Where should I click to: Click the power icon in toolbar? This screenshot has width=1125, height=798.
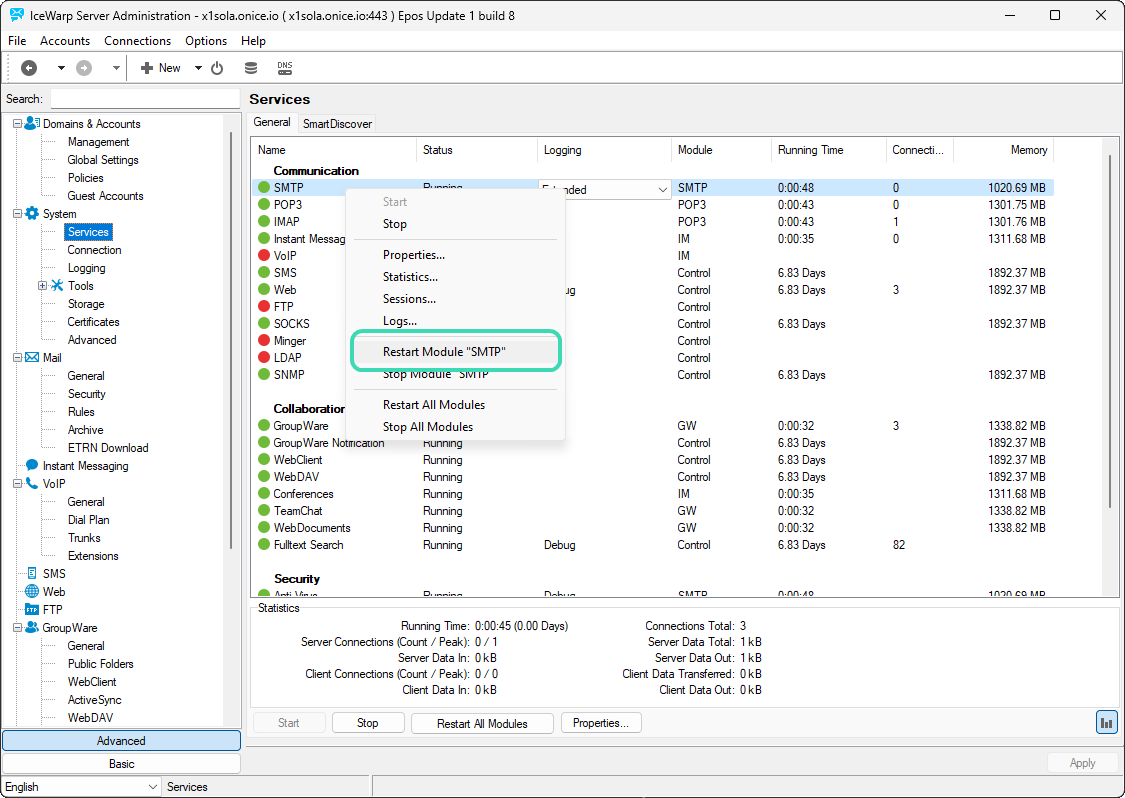(217, 68)
